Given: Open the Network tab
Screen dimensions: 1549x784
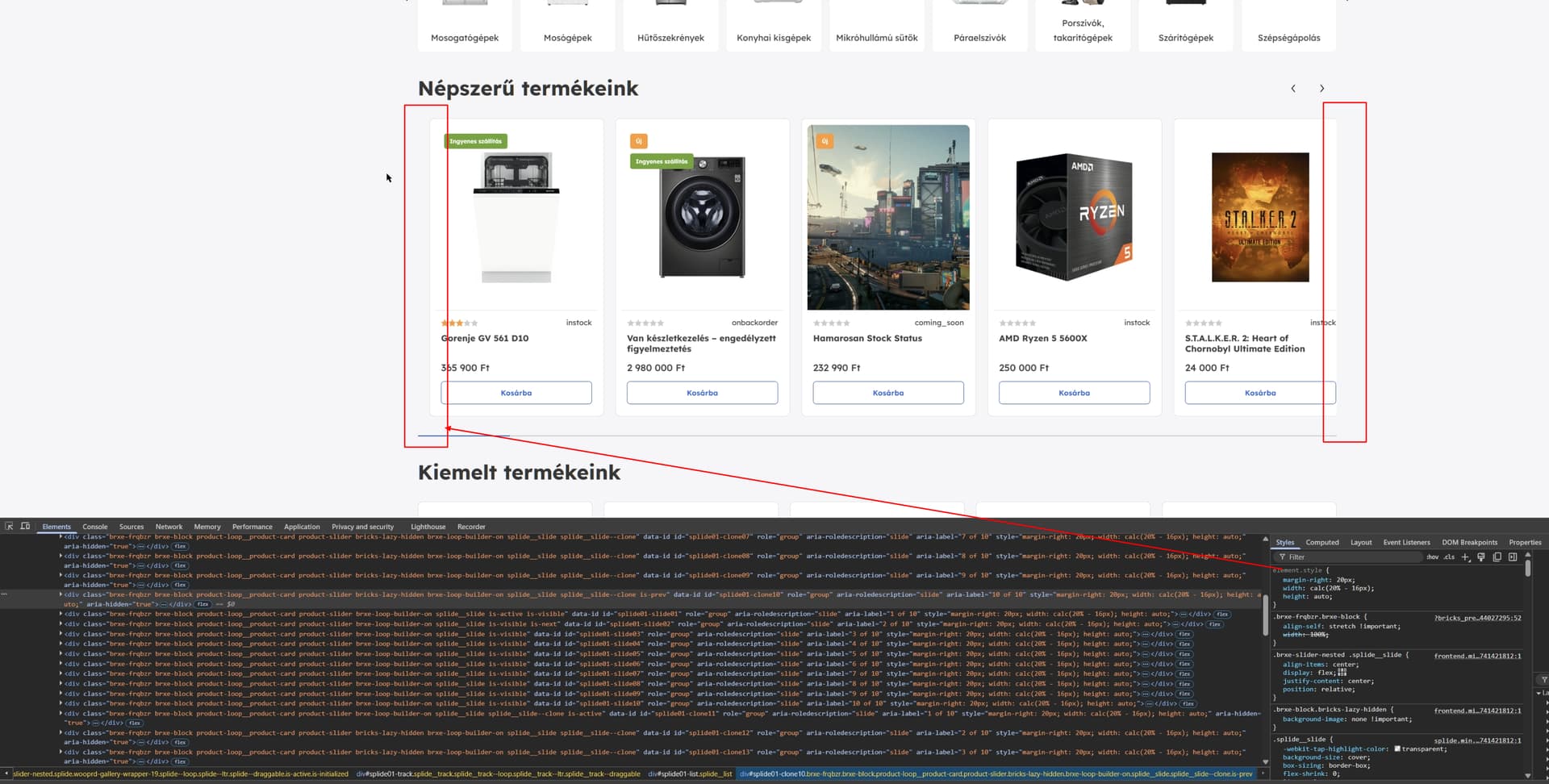Looking at the screenshot, I should pyautogui.click(x=169, y=527).
